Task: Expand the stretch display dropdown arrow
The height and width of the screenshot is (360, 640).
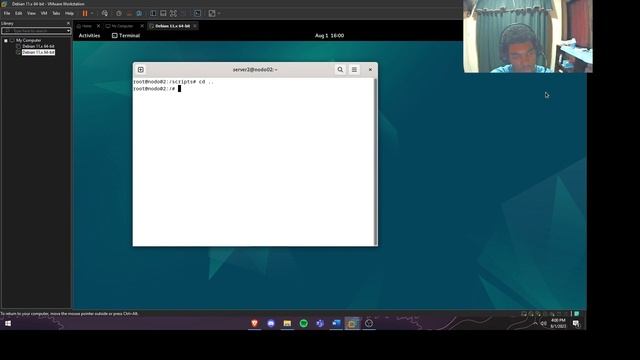Action: (219, 13)
